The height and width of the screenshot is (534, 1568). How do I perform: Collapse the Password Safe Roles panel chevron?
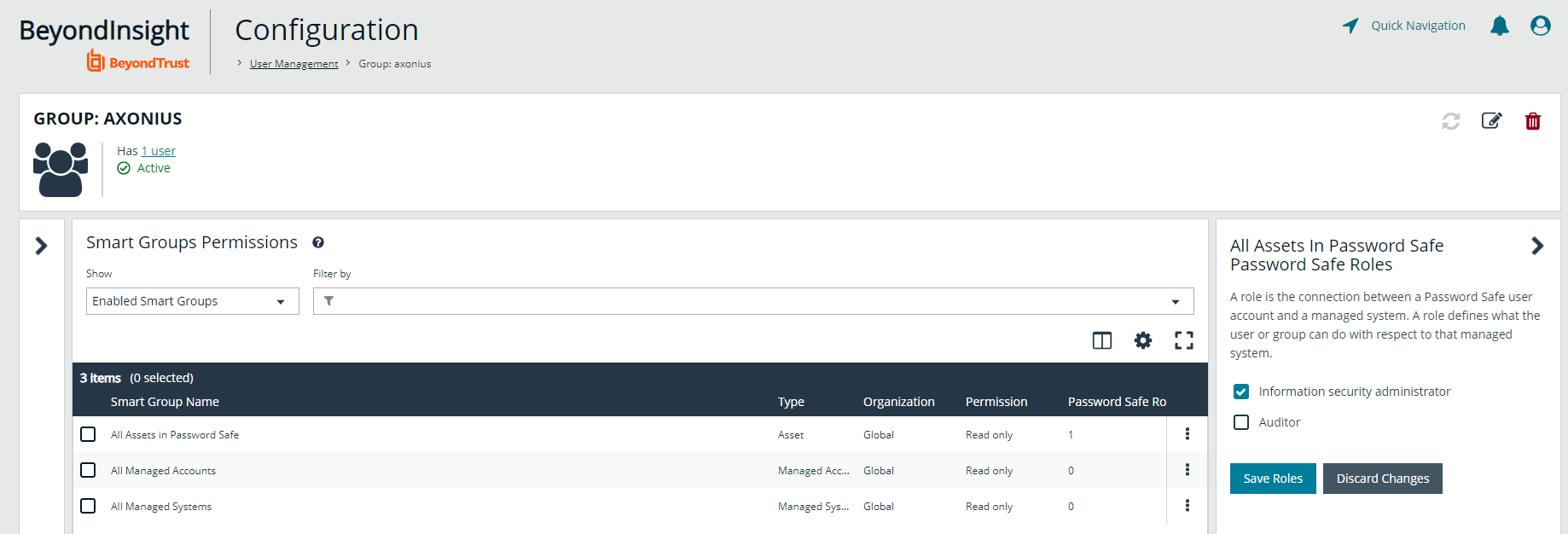[x=1537, y=246]
